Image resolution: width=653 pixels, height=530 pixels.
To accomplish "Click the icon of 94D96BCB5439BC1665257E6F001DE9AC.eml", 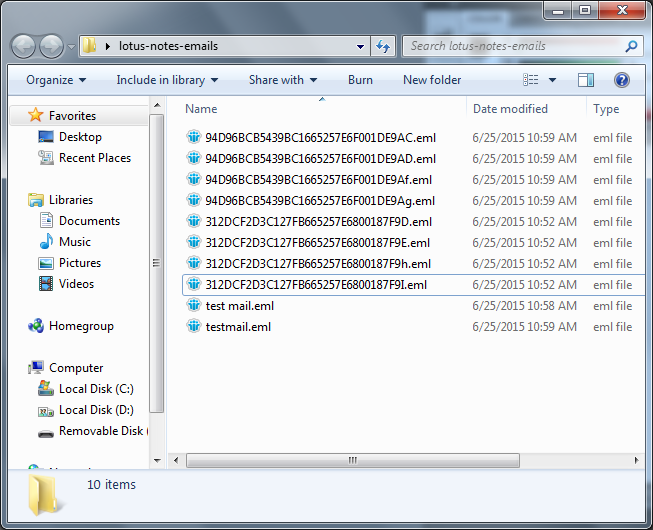I will click(x=193, y=137).
